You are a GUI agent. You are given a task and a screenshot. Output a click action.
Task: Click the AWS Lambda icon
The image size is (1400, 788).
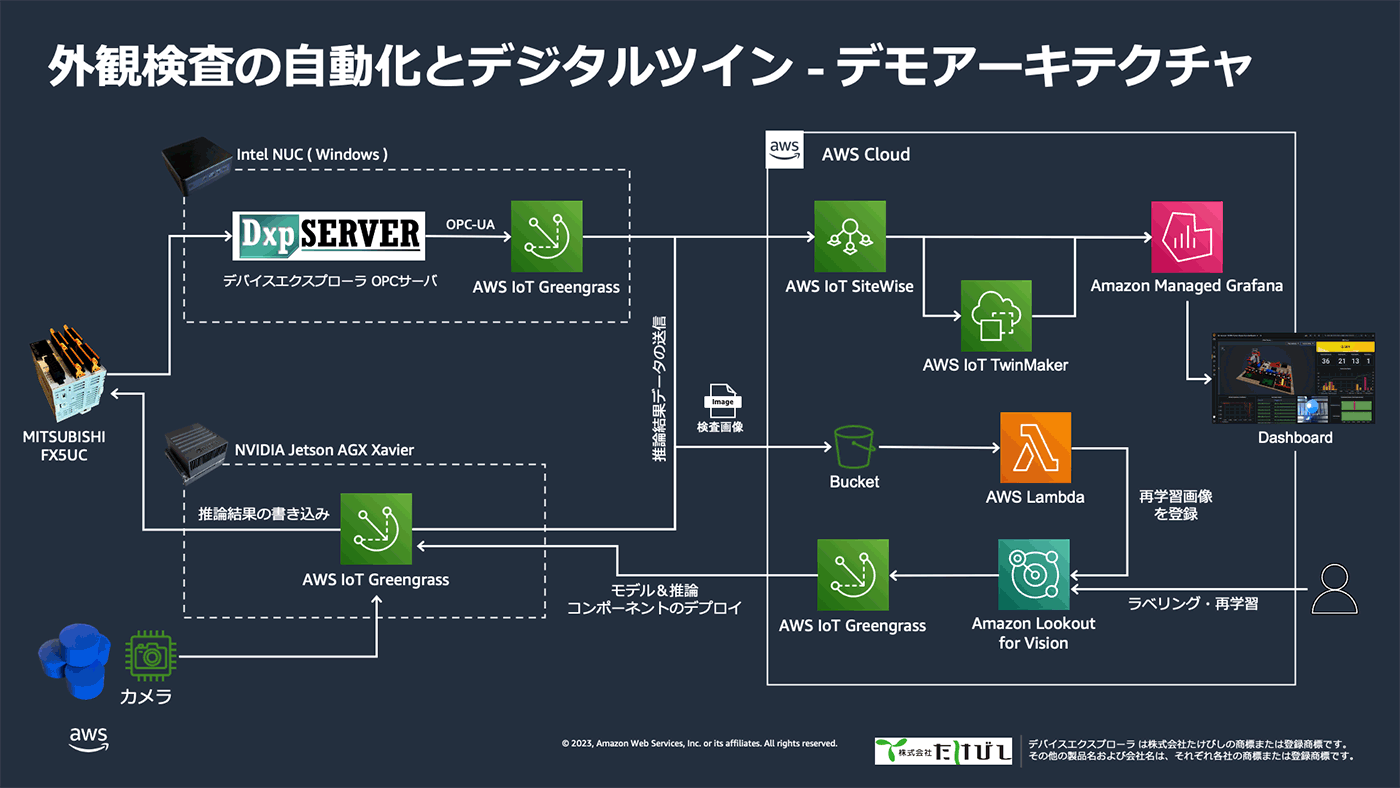(x=1035, y=447)
